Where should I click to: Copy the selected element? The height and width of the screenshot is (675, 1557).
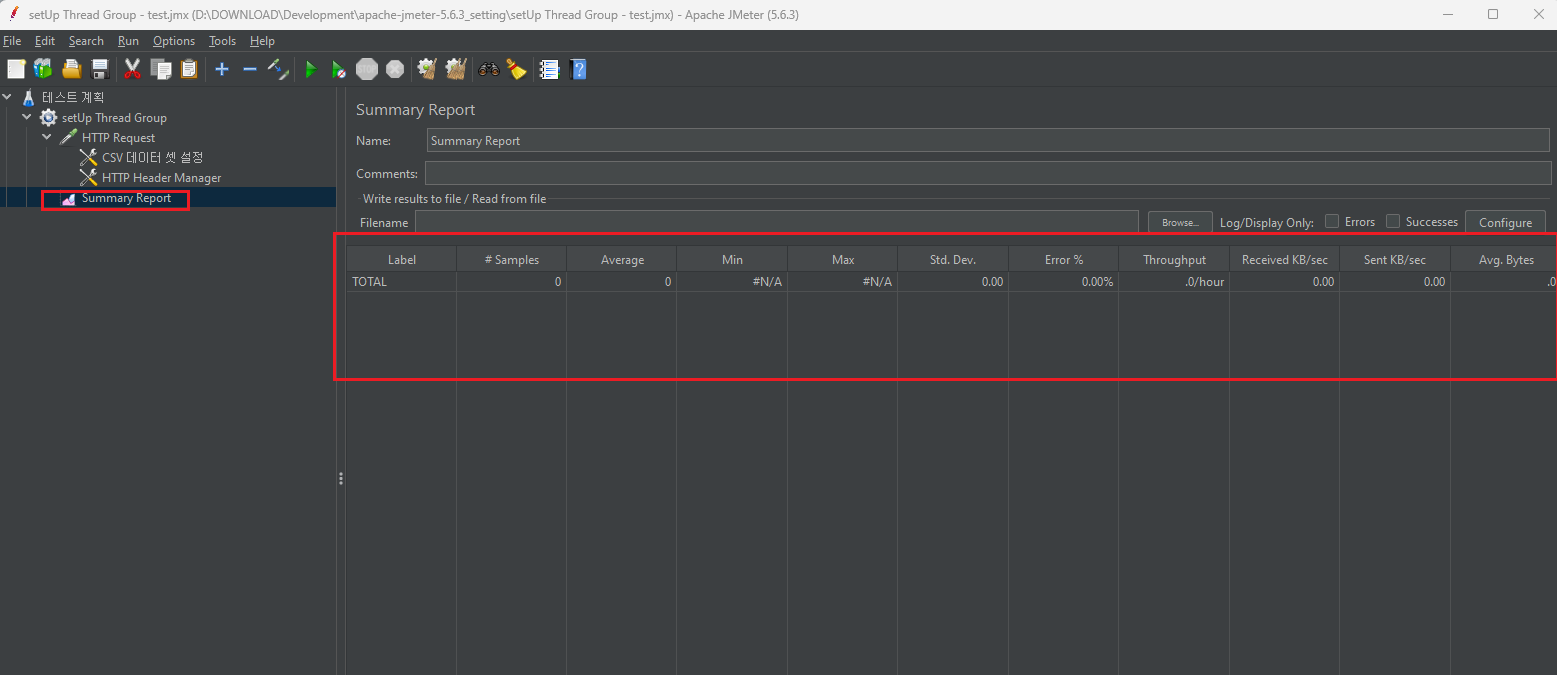point(160,69)
